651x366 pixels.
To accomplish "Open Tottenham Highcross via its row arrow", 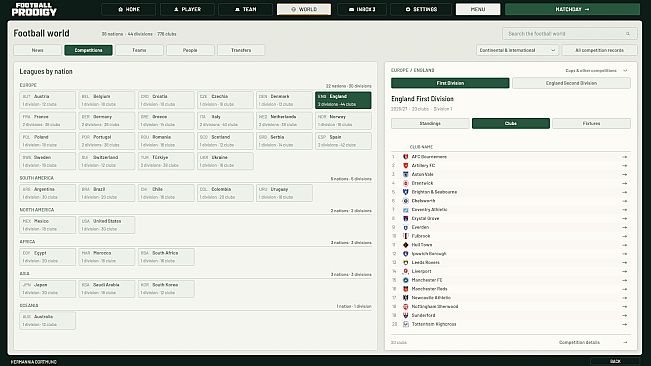I will pos(624,324).
